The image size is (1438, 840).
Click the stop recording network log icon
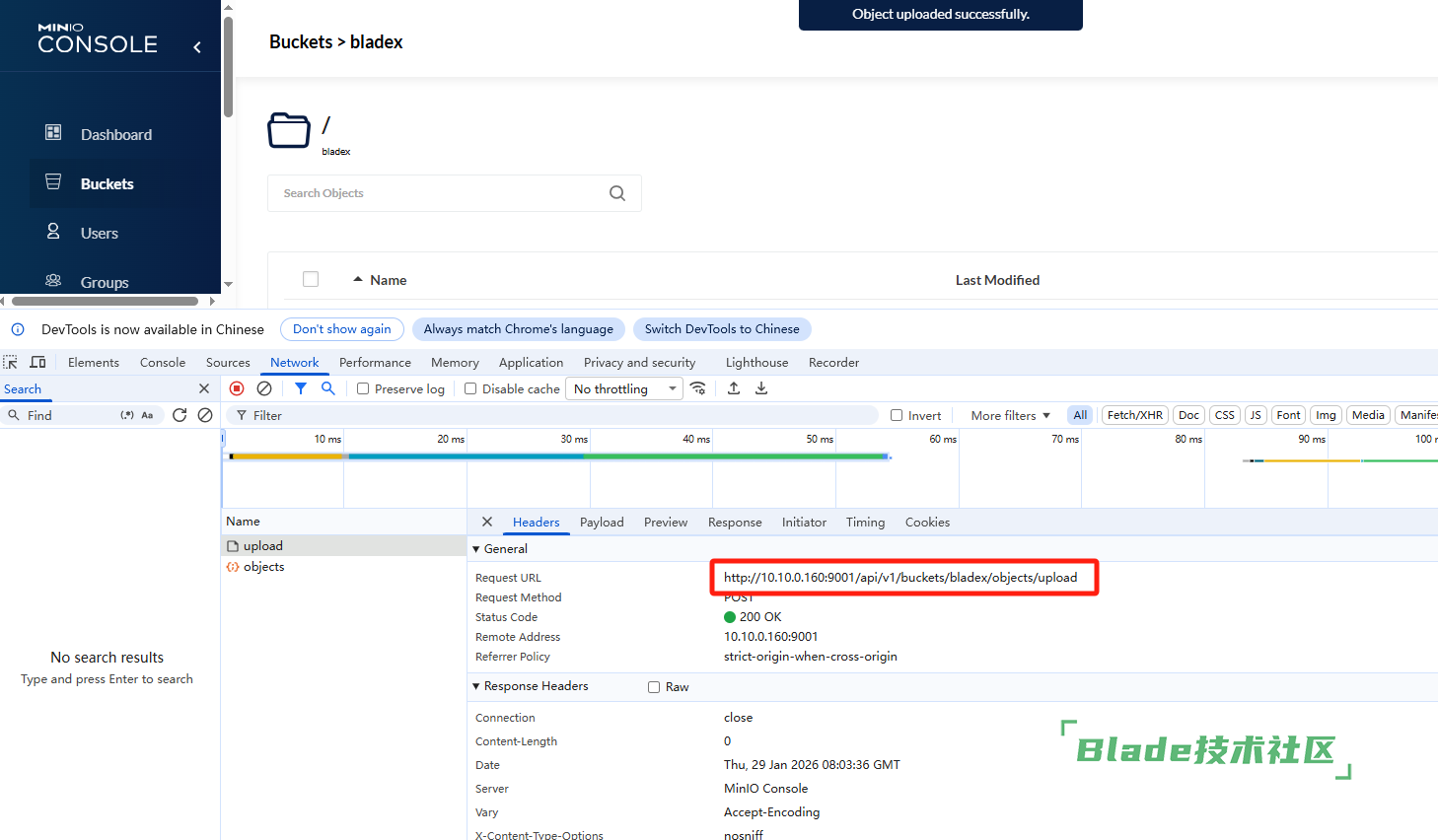point(237,388)
